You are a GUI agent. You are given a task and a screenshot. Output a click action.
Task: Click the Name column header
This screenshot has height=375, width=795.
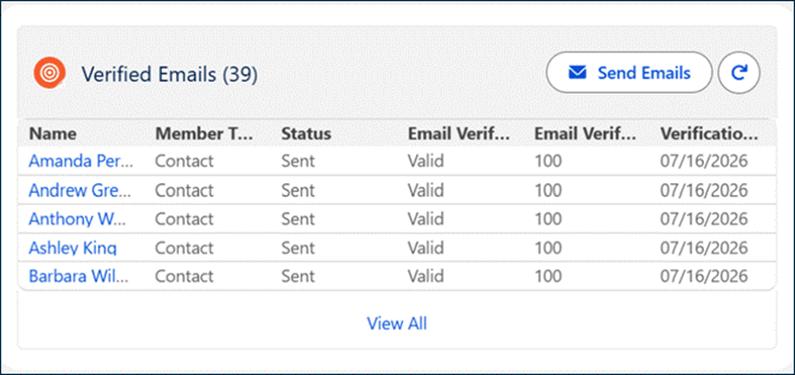coord(53,134)
